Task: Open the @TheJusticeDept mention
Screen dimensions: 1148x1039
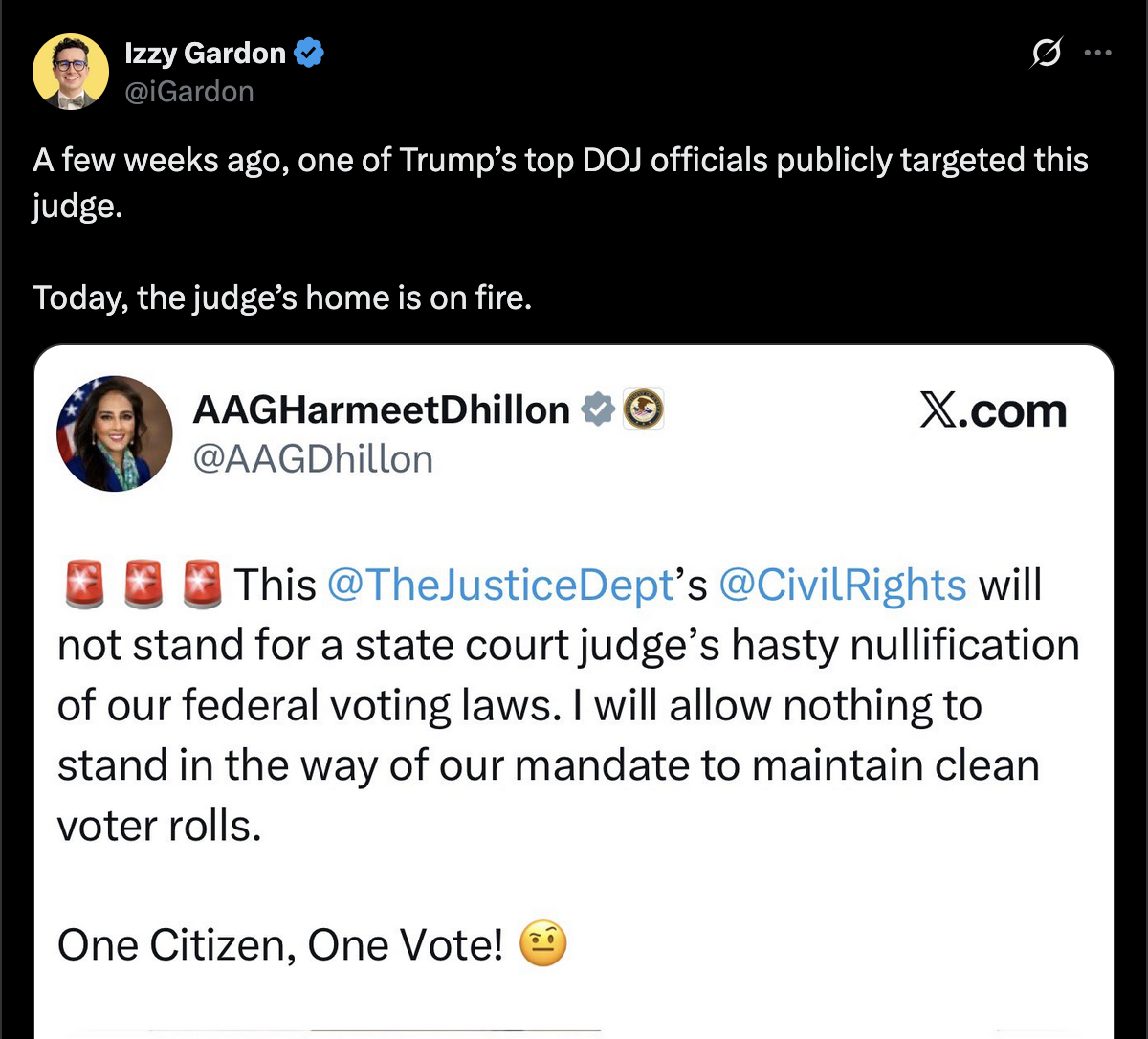Action: pos(500,585)
